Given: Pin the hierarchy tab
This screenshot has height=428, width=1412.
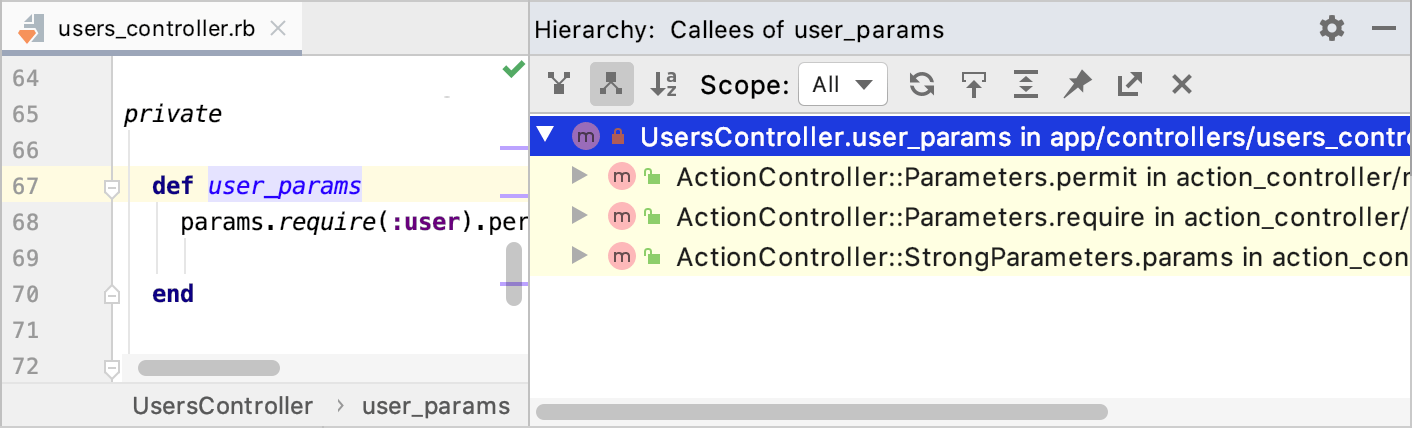Looking at the screenshot, I should [1077, 85].
